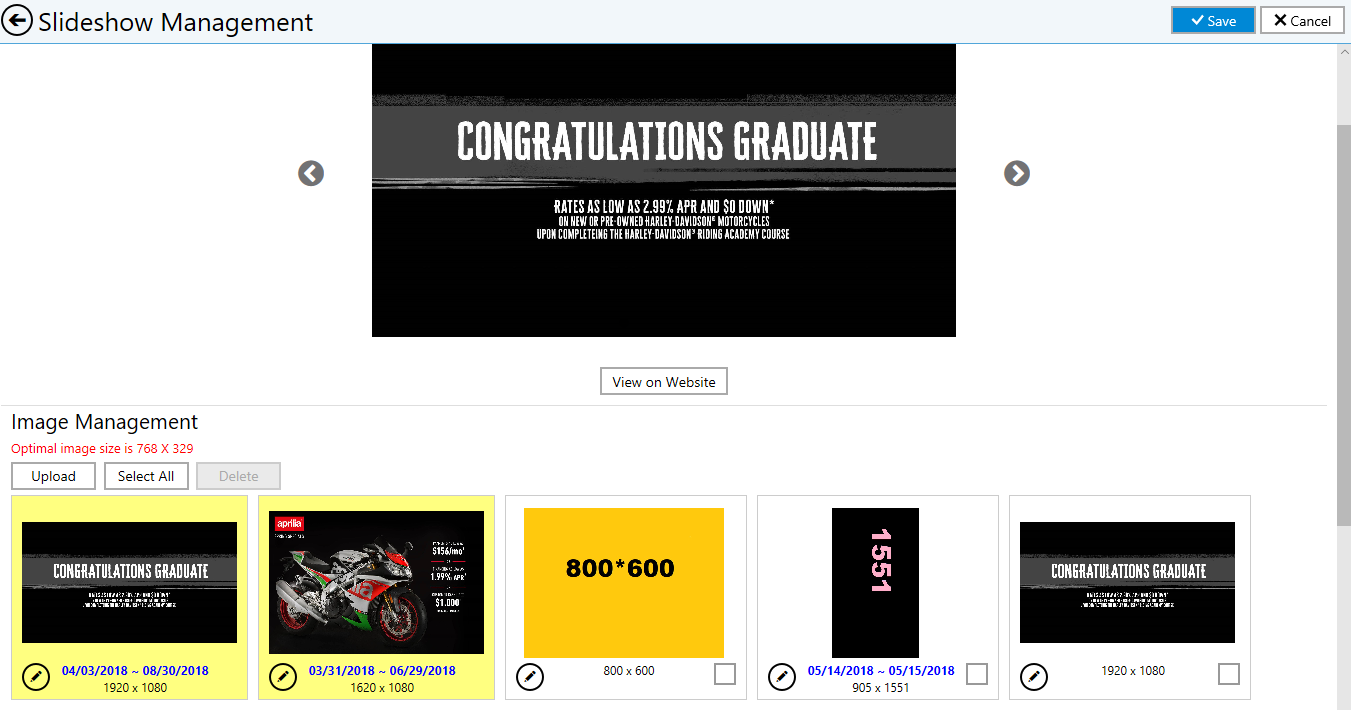Tick the checkbox for the 800 x 600 image

[x=725, y=674]
